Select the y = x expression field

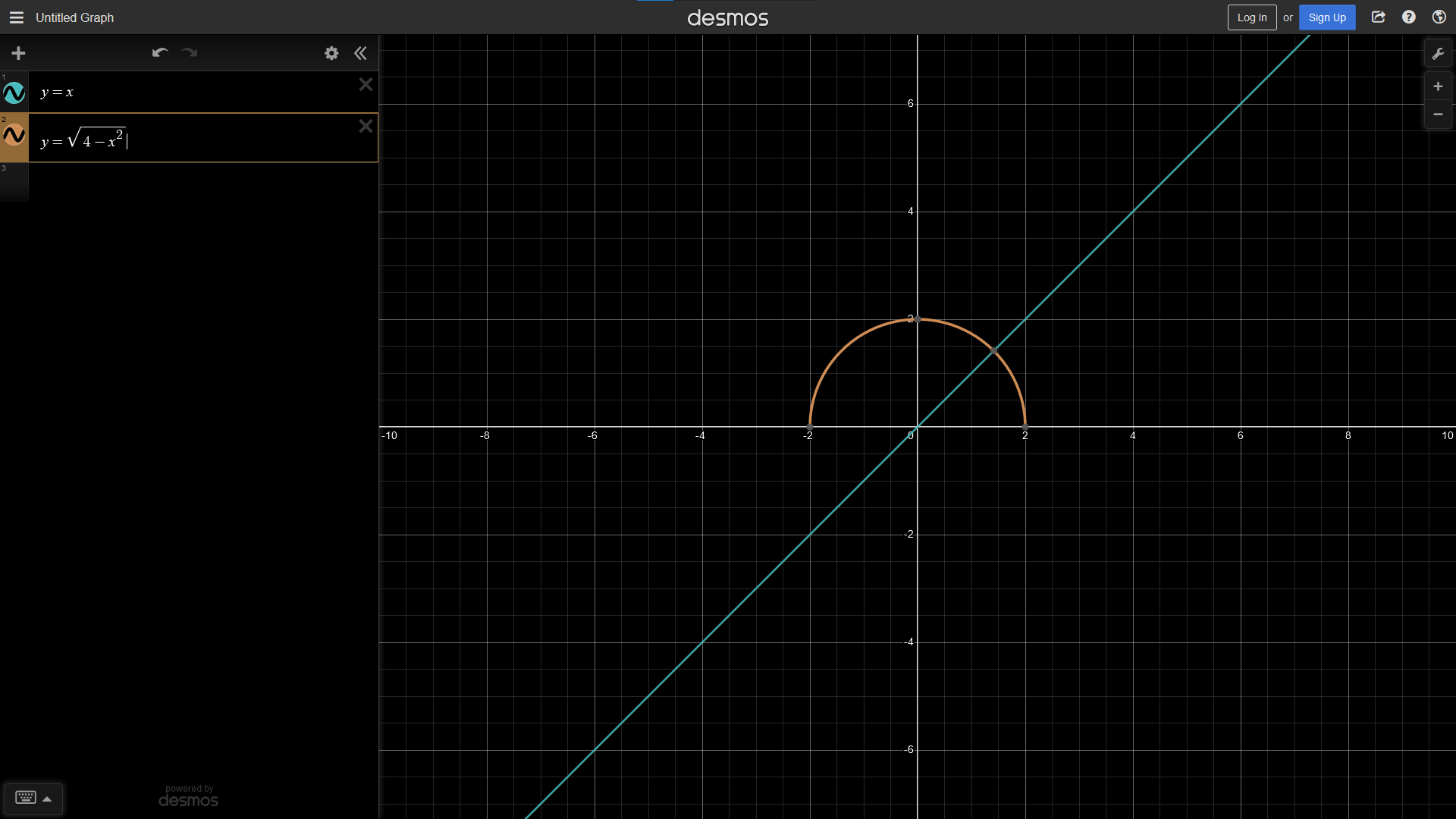tap(203, 93)
